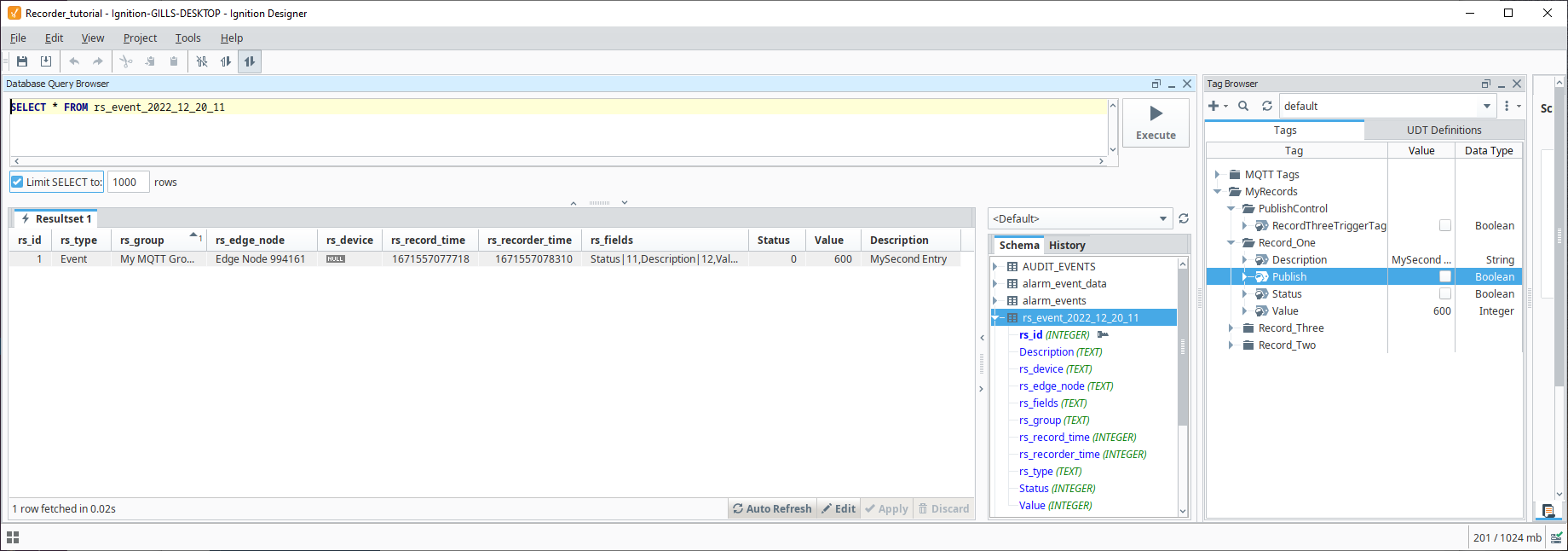Viewport: 1568px width, 551px height.
Task: Select the alarm_events table in schema
Action: (x=1054, y=300)
